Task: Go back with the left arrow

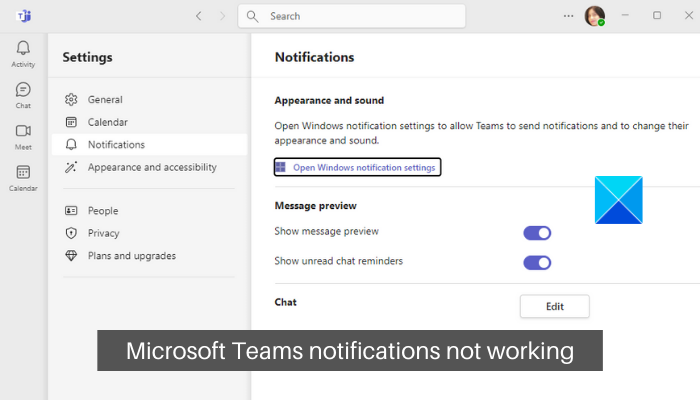Action: tap(199, 16)
